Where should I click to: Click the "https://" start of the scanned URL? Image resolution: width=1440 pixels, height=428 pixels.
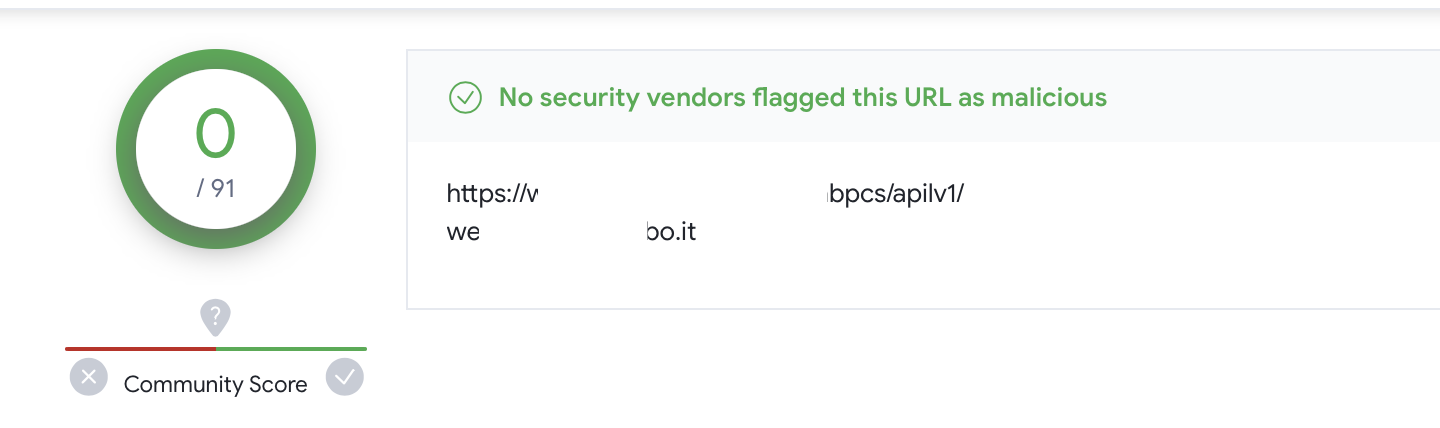[486, 193]
